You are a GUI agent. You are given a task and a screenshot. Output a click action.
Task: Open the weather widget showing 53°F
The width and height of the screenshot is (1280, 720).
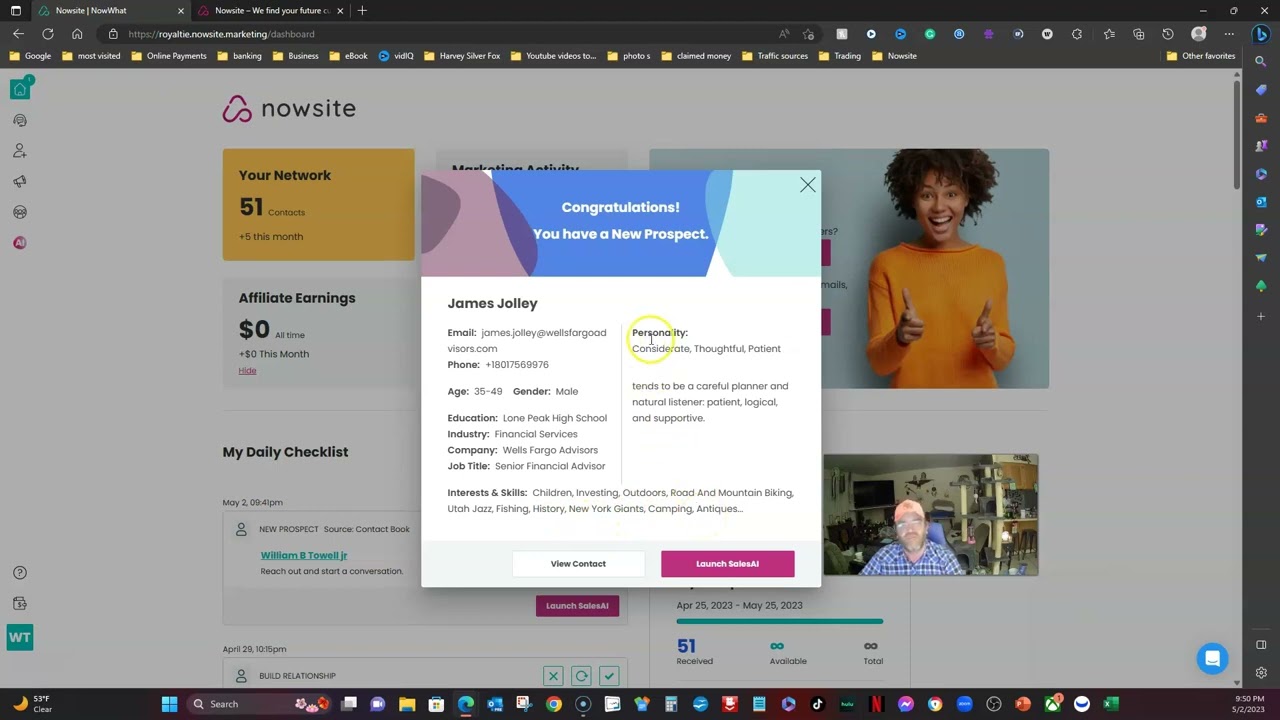pyautogui.click(x=30, y=704)
